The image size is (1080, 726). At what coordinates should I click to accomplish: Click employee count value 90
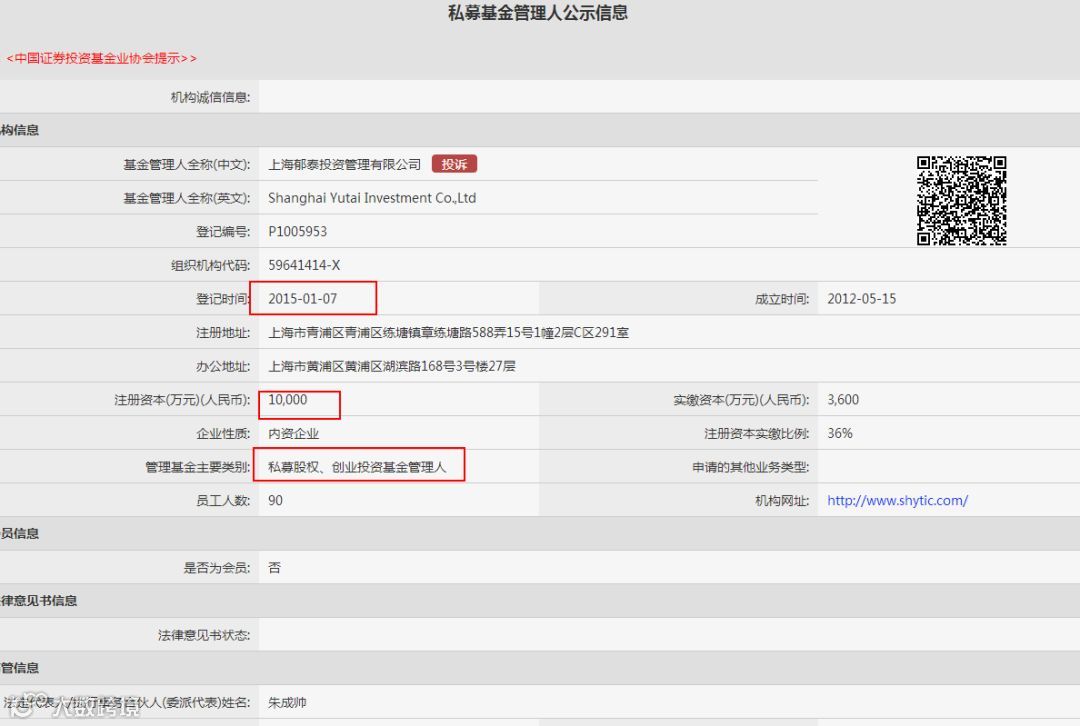(276, 501)
